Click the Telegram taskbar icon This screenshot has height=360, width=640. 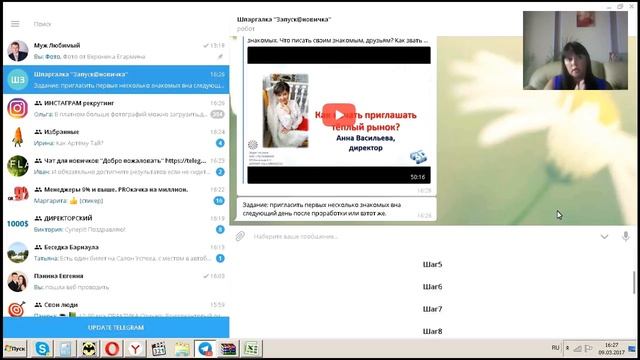pos(205,349)
